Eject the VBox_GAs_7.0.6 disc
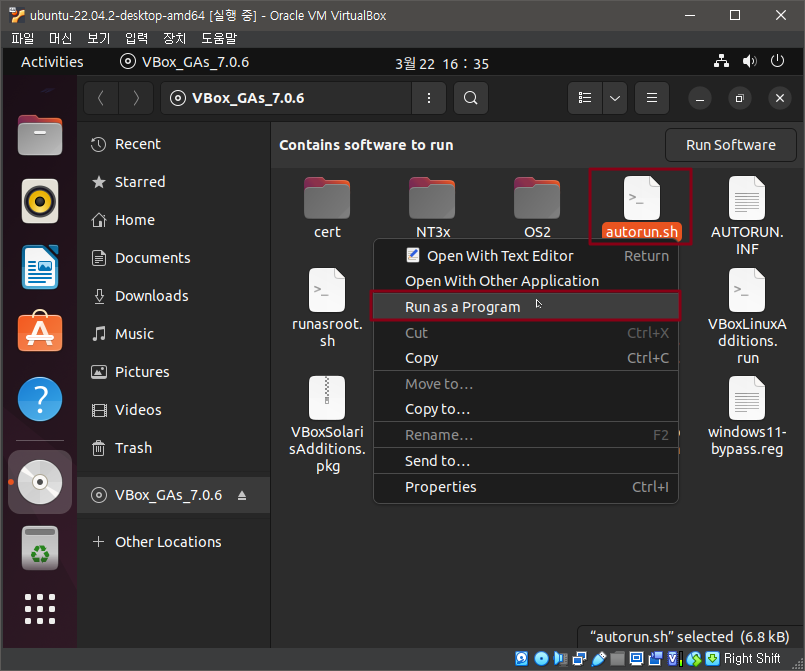Viewport: 805px width, 671px height. (242, 495)
